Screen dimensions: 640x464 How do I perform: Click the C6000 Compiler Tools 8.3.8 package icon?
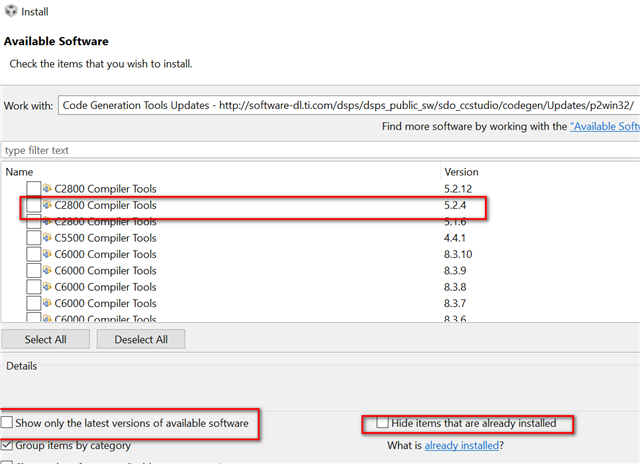[47, 287]
